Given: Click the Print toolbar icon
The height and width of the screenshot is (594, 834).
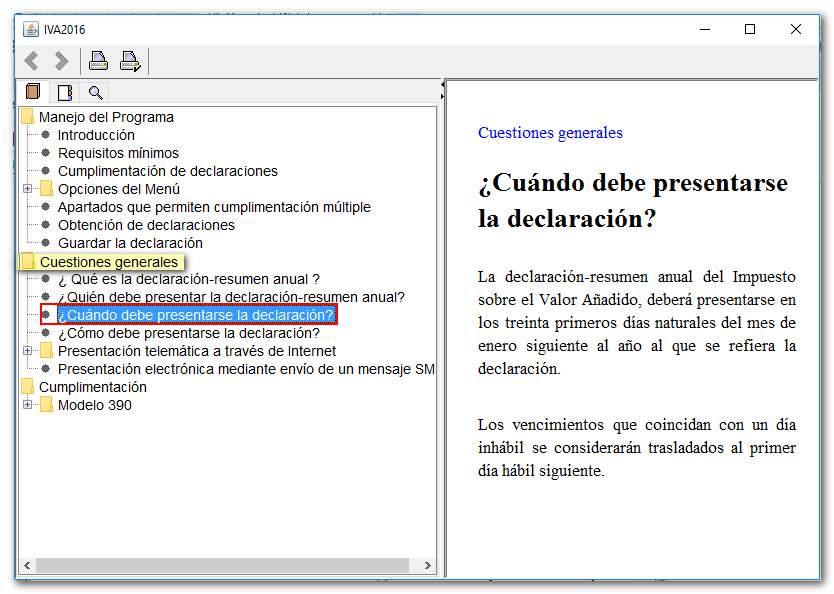Looking at the screenshot, I should [98, 61].
